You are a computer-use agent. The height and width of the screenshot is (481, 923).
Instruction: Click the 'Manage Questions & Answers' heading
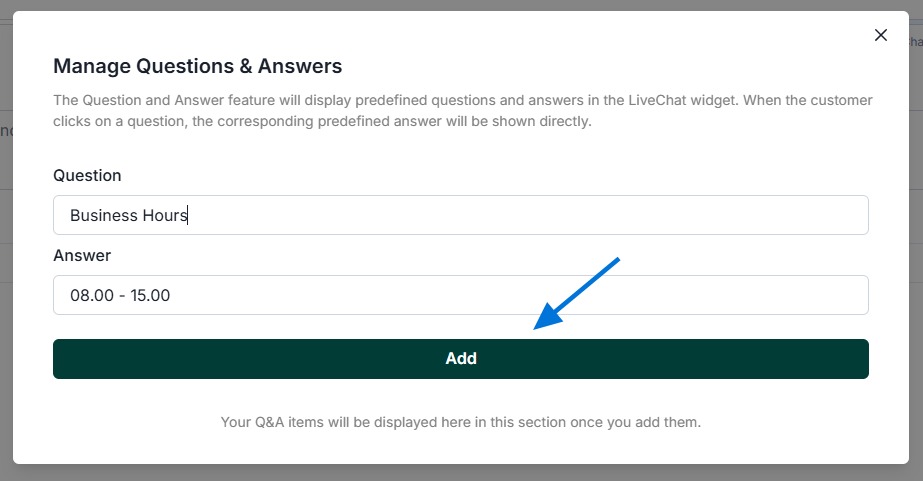(x=197, y=66)
